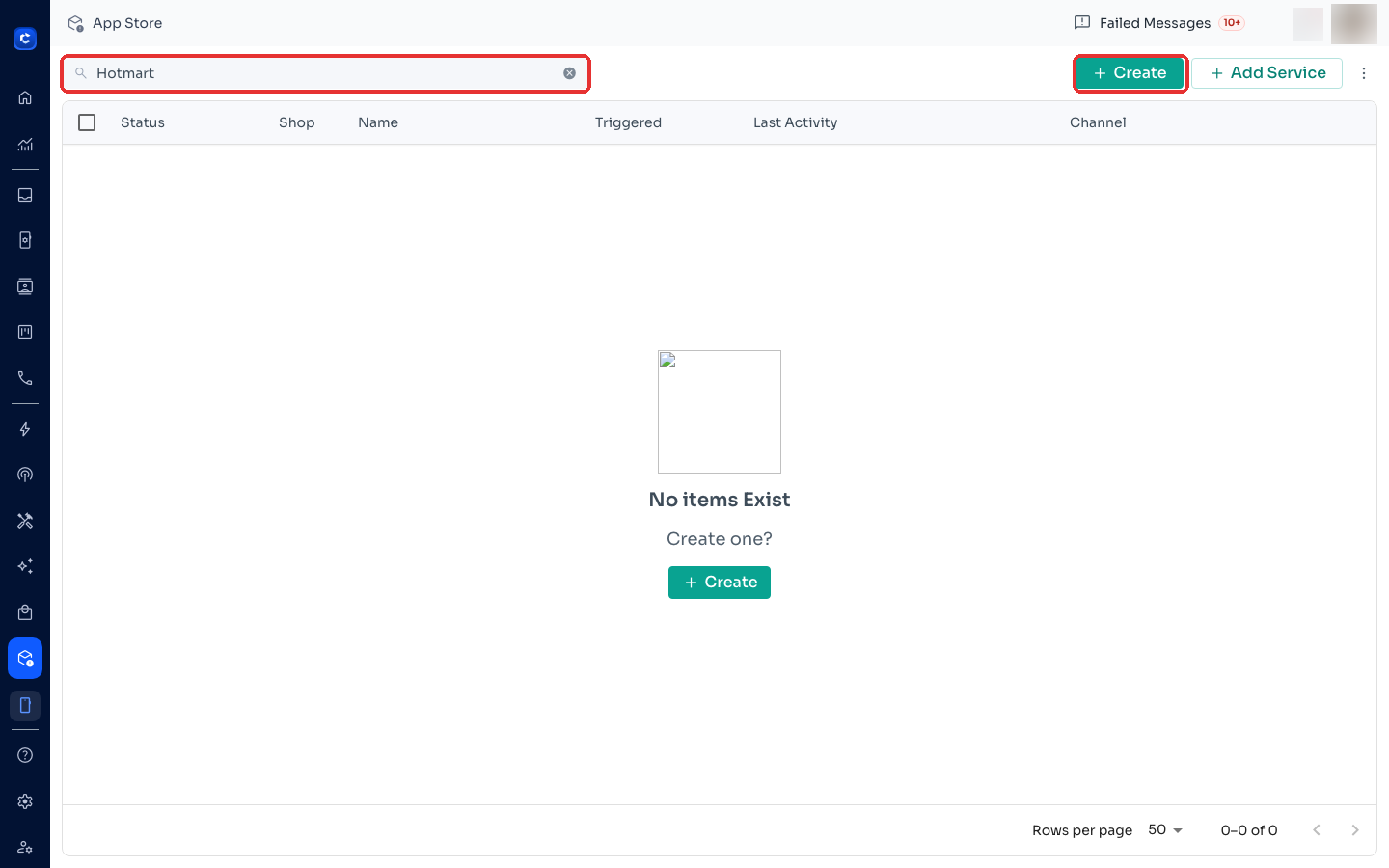1389x868 pixels.
Task: Open the Home icon in sidebar
Action: [x=25, y=97]
